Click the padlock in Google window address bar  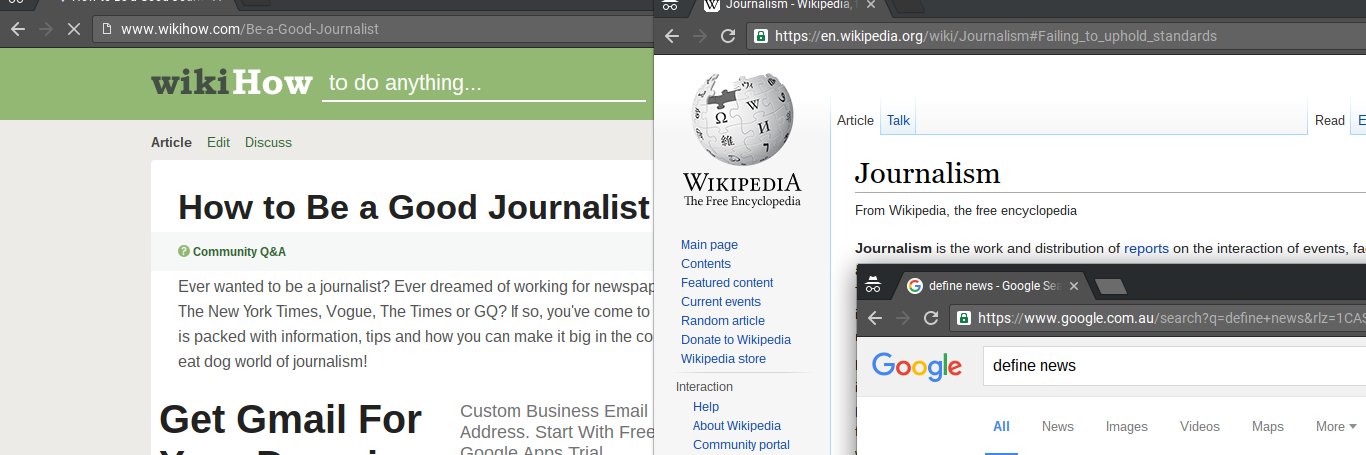pos(964,318)
